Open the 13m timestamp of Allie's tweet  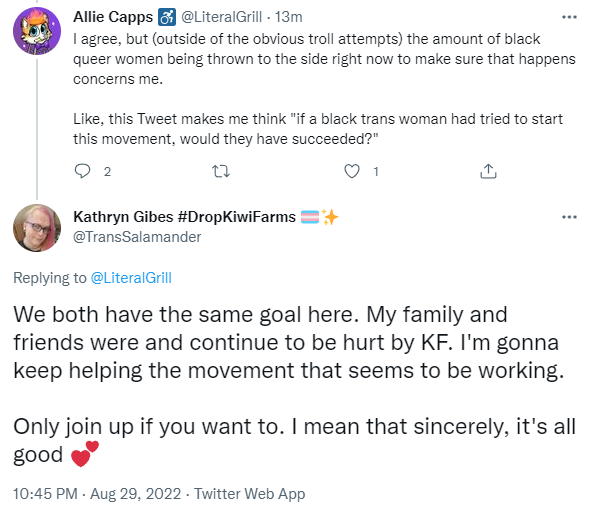[289, 17]
